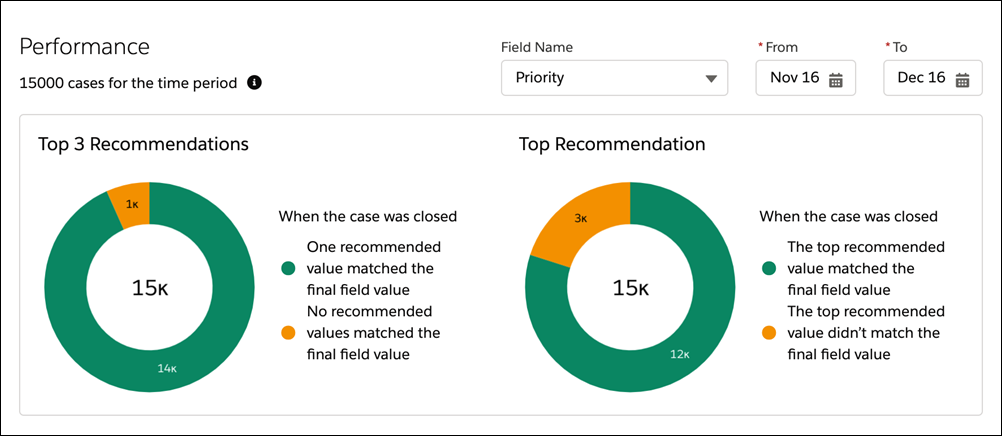Click the Field Name dropdown arrow
This screenshot has width=1002, height=436.
(710, 78)
